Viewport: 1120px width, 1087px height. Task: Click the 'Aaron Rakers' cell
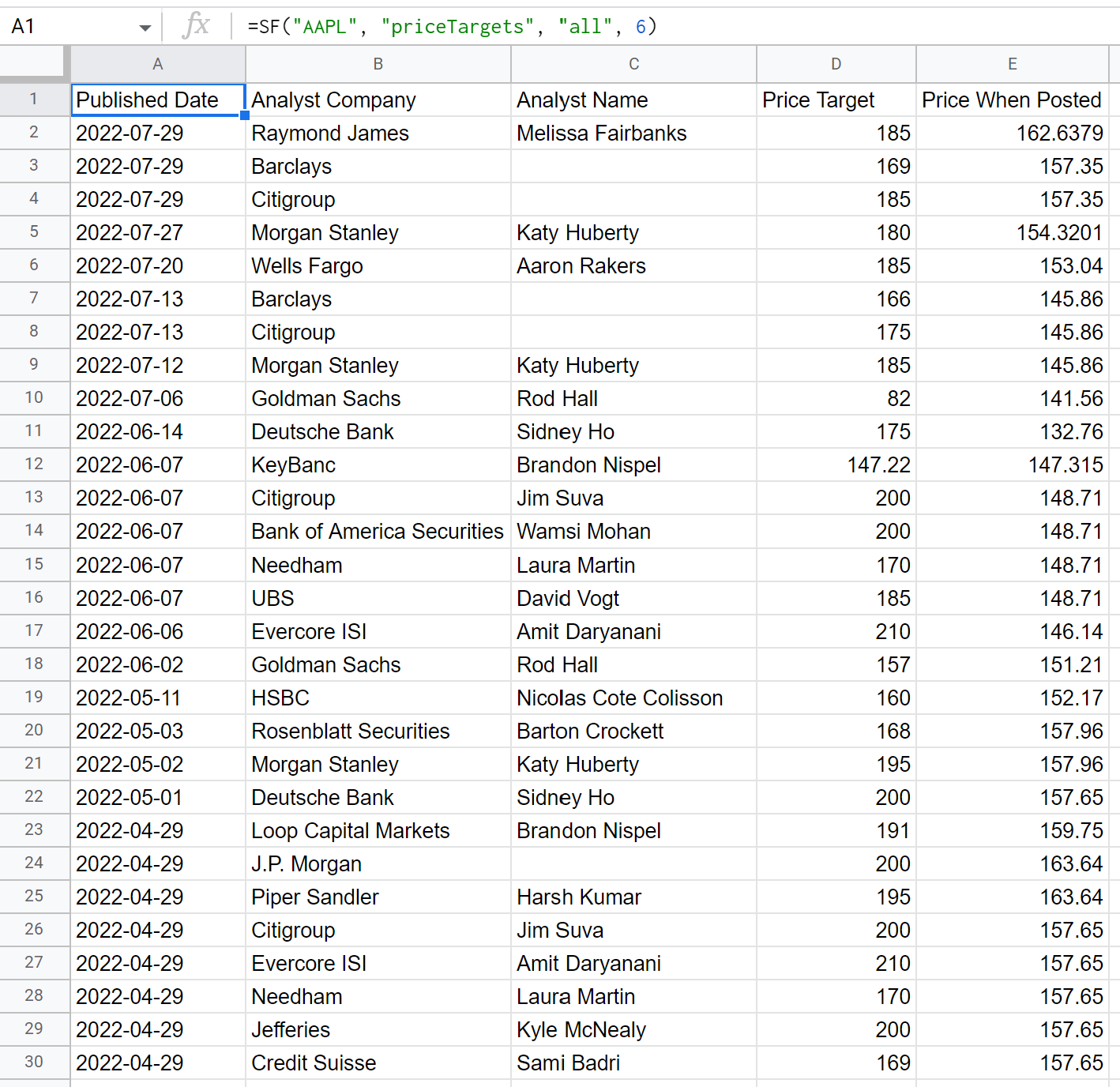(x=633, y=266)
